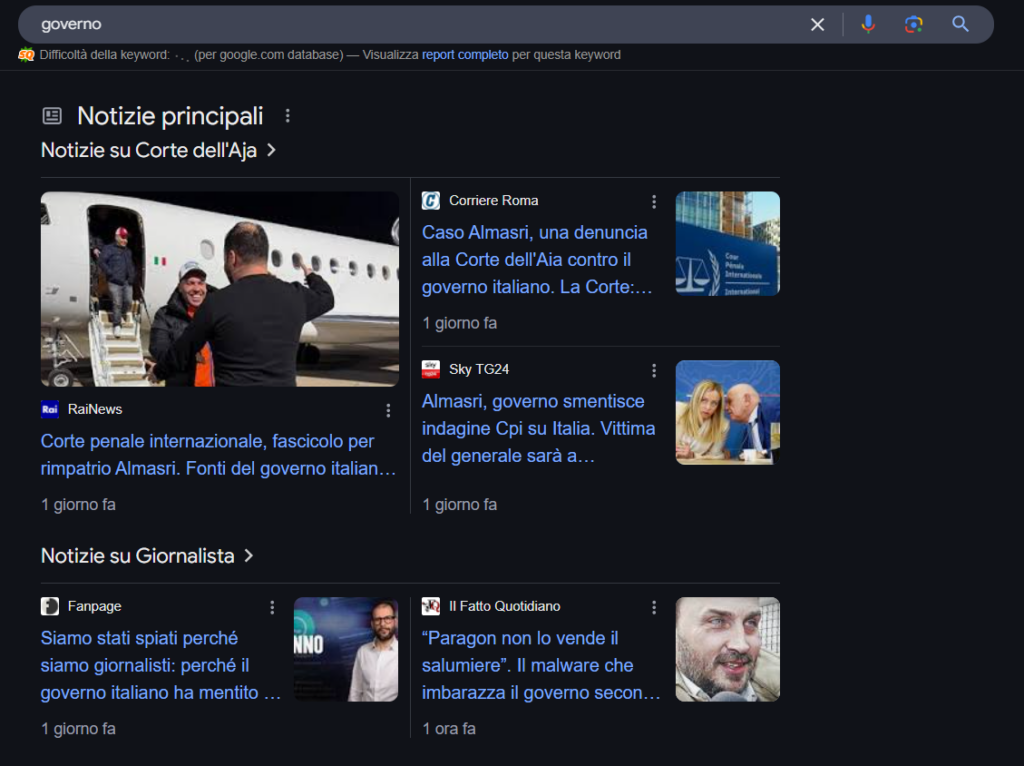The width and height of the screenshot is (1024, 766).
Task: Open the Fanpage article thumbnail image
Action: [x=345, y=650]
